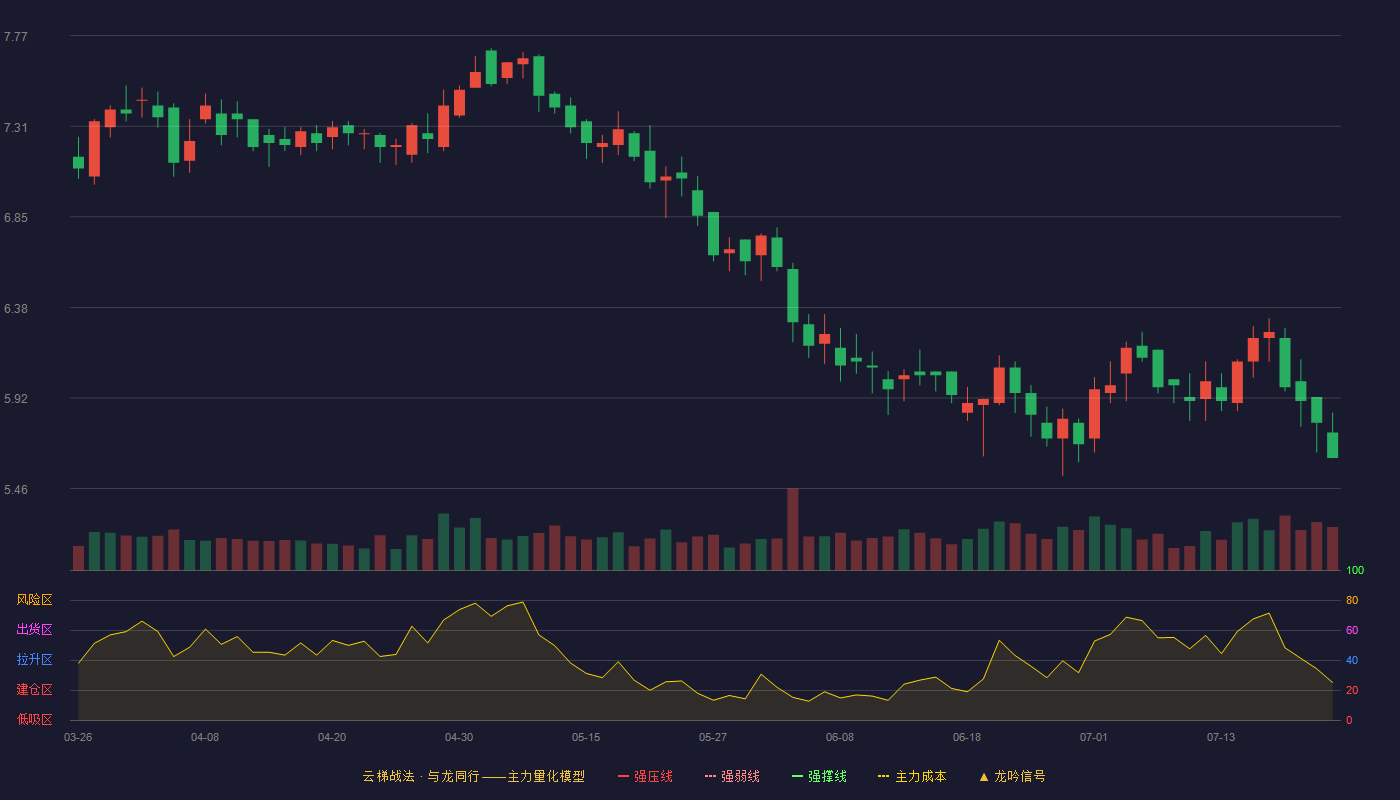The width and height of the screenshot is (1400, 800).
Task: Click the 低吸区 zone label
Action: coord(34,720)
